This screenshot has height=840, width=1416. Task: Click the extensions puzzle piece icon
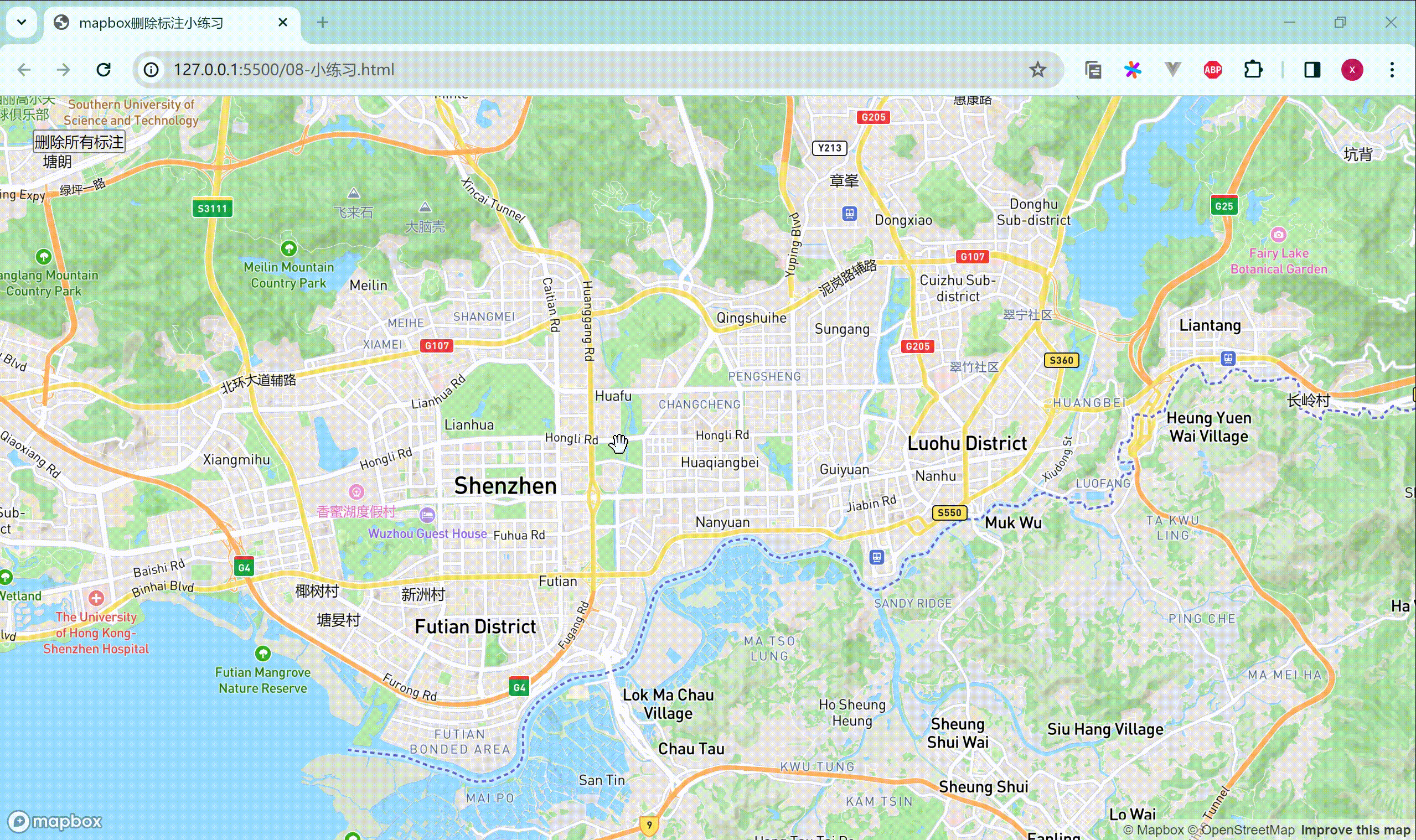click(1252, 70)
